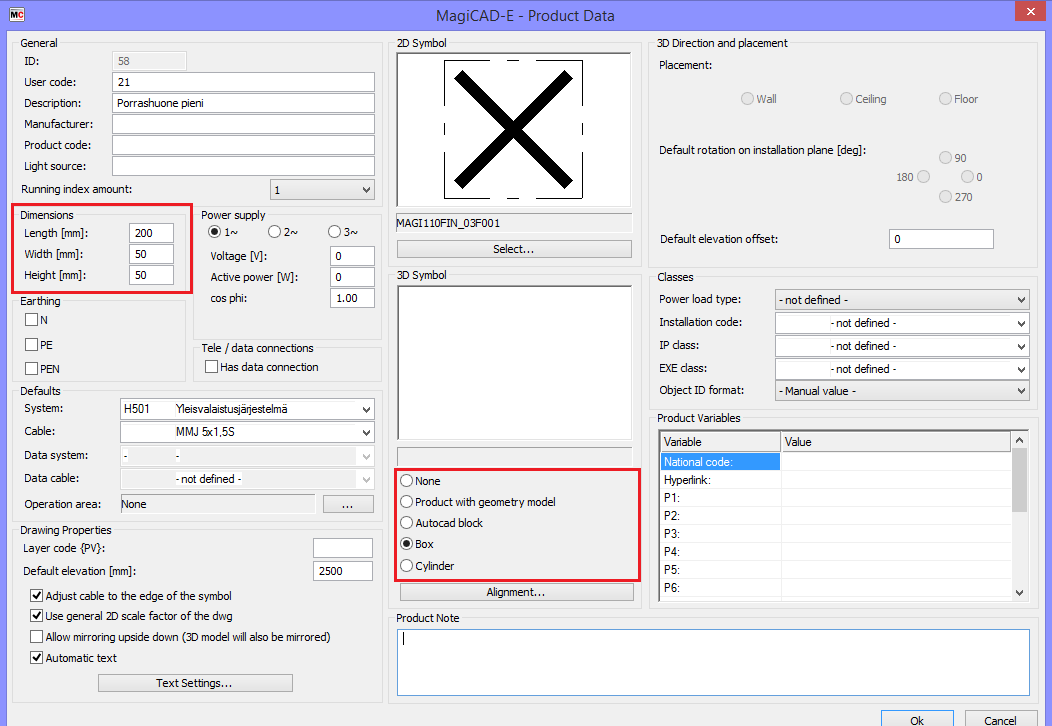Viewport: 1052px width, 726px height.
Task: Toggle Use general 2D scale factor of the dwg
Action: coord(37,615)
